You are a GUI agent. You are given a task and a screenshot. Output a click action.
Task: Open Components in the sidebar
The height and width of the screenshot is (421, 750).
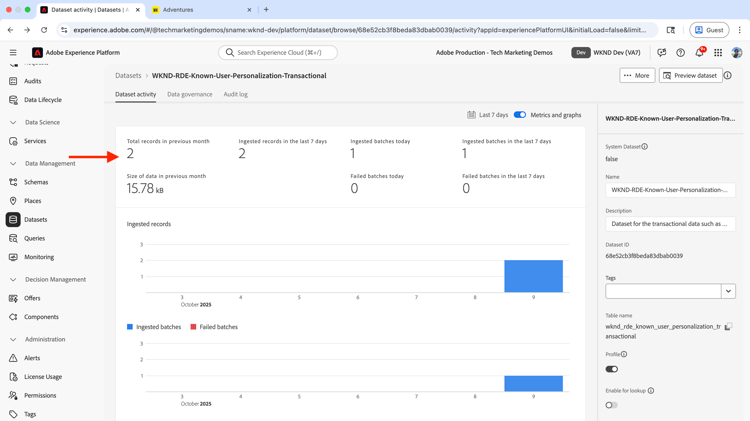click(x=41, y=317)
